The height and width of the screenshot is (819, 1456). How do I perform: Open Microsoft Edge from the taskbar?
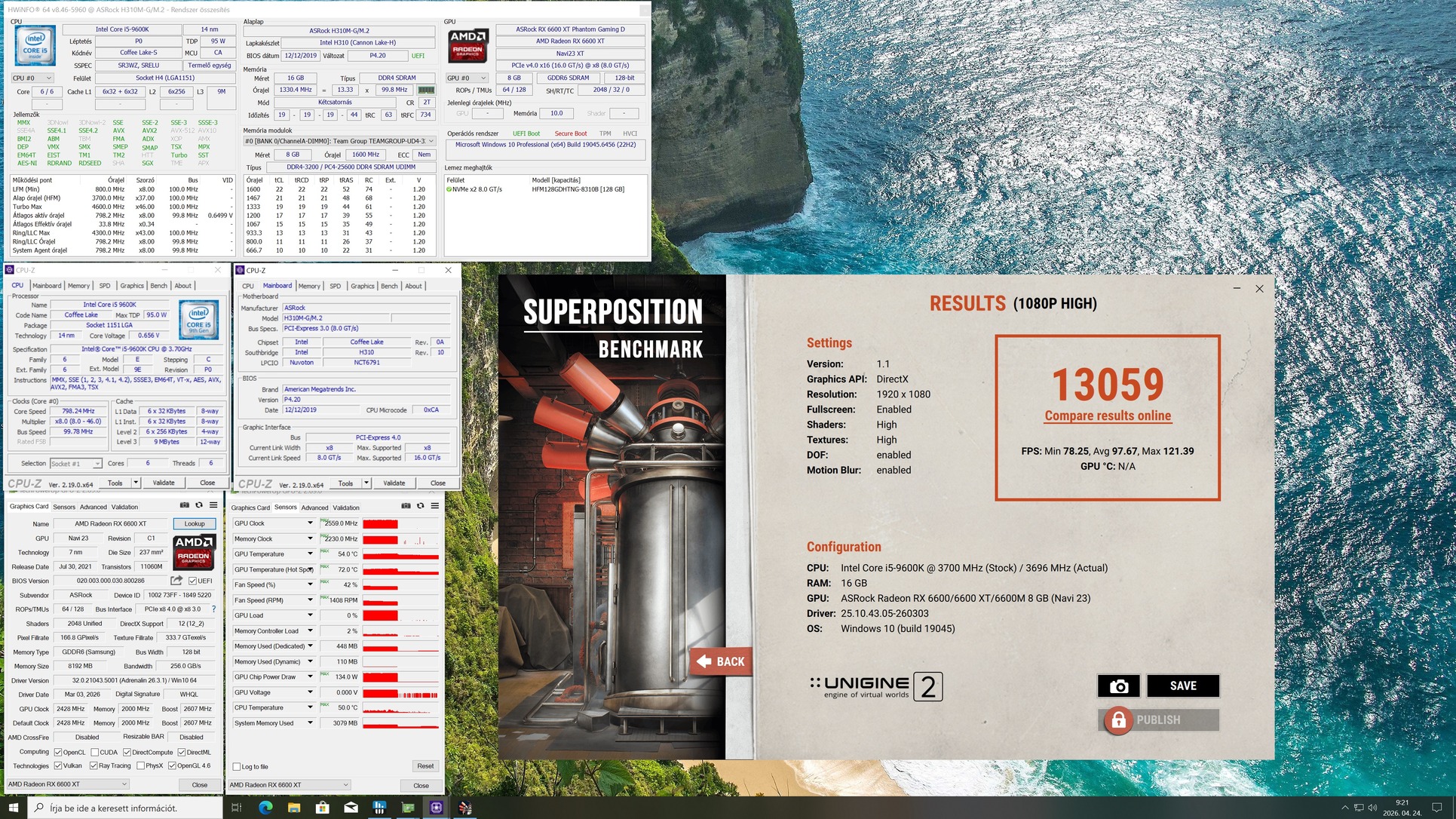click(265, 808)
